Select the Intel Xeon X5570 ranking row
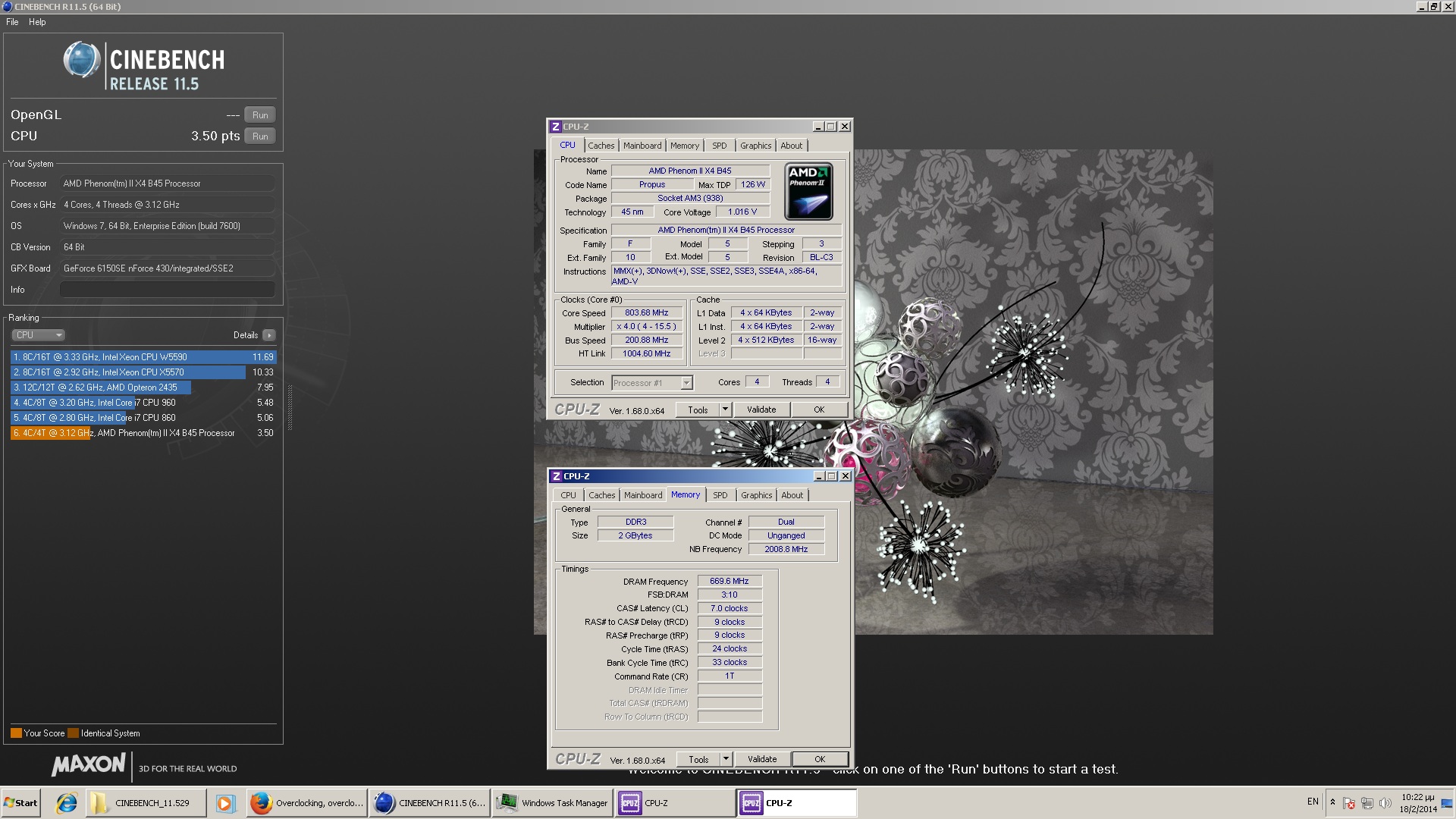 coord(143,372)
